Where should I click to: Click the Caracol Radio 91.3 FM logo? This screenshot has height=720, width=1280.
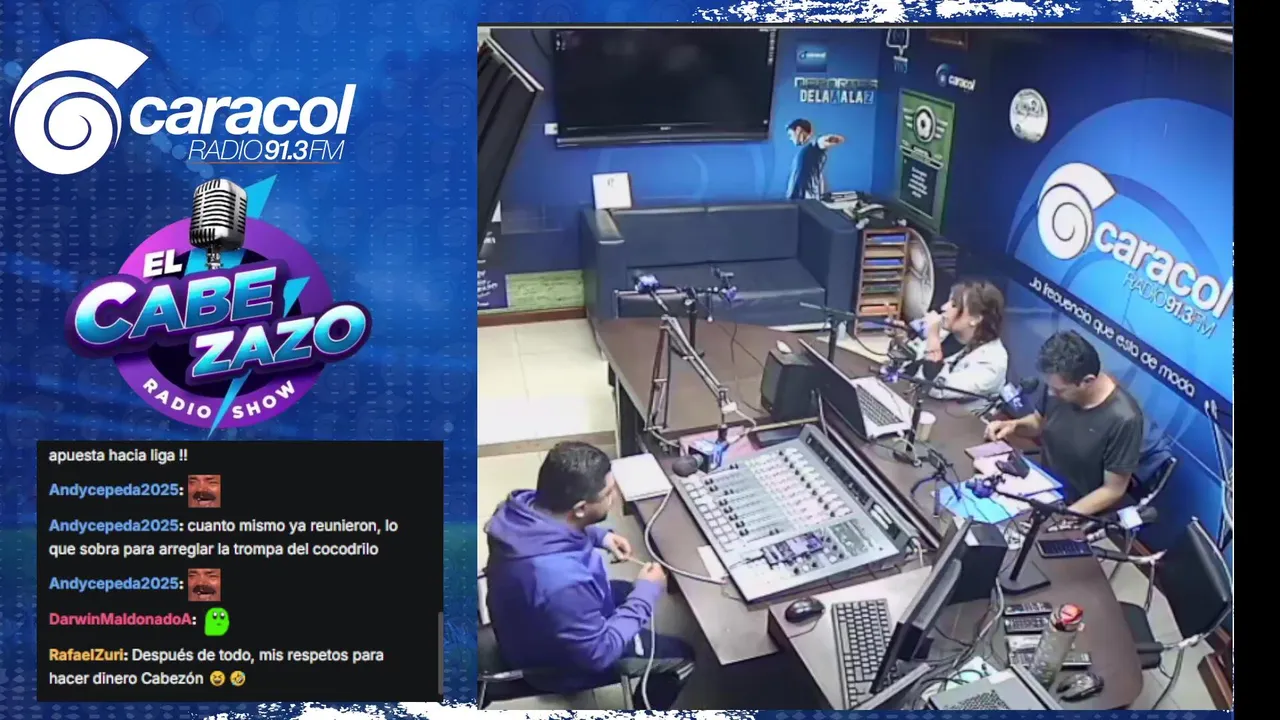[182, 107]
